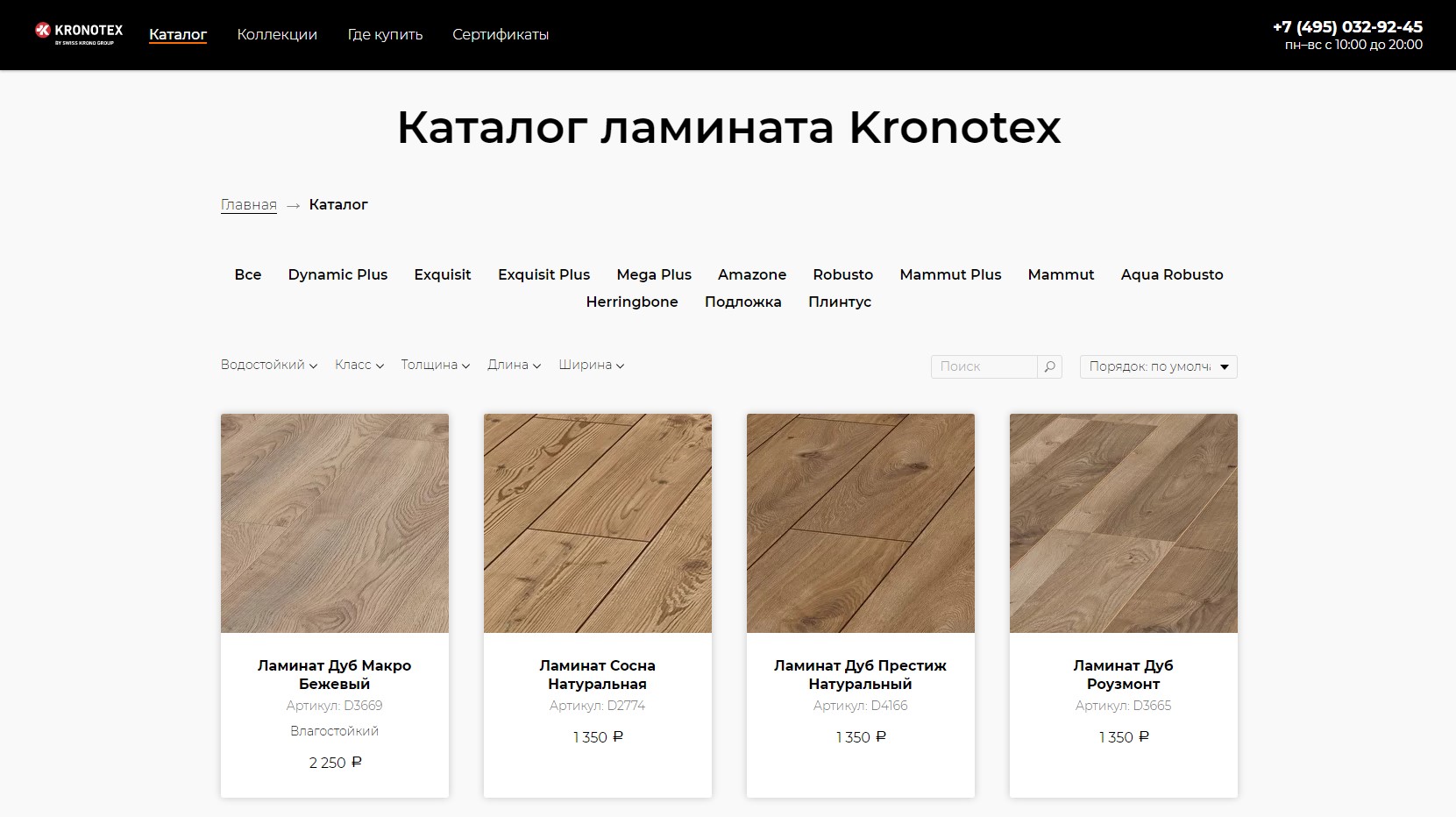
Task: Expand the Класс filter dropdown
Action: (359, 366)
